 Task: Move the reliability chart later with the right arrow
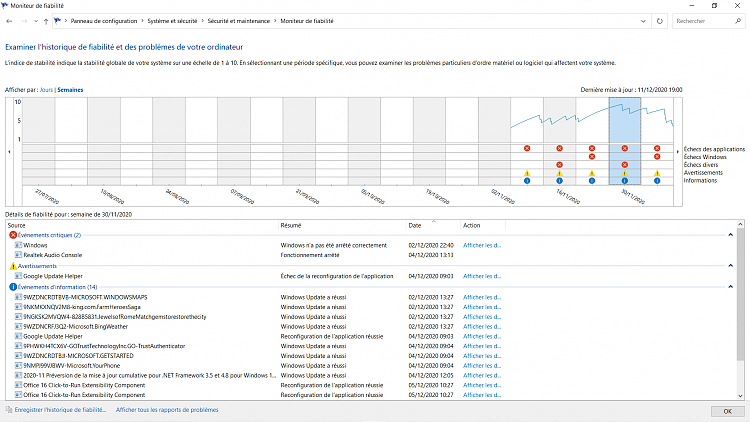coord(677,152)
